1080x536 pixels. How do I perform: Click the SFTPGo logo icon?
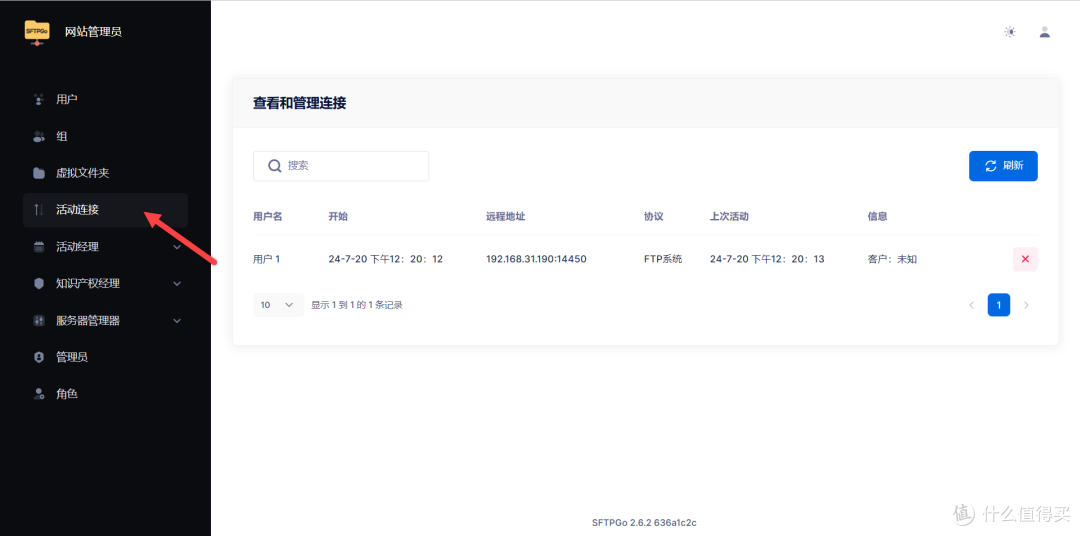[x=37, y=32]
